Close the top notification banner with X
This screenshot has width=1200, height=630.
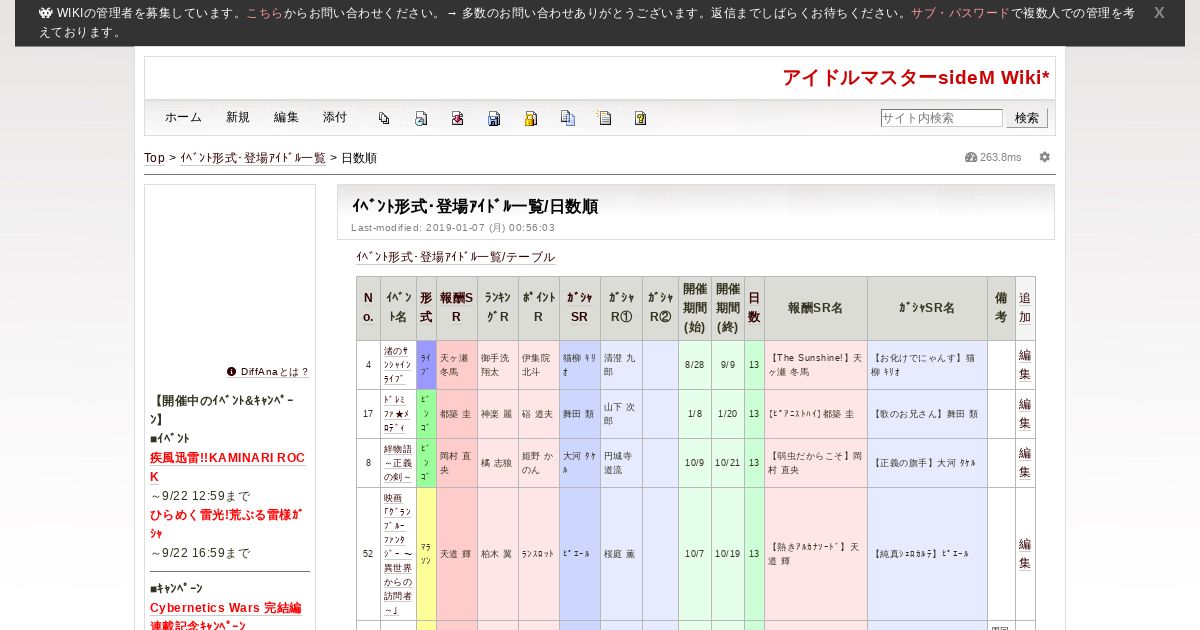(x=1159, y=13)
